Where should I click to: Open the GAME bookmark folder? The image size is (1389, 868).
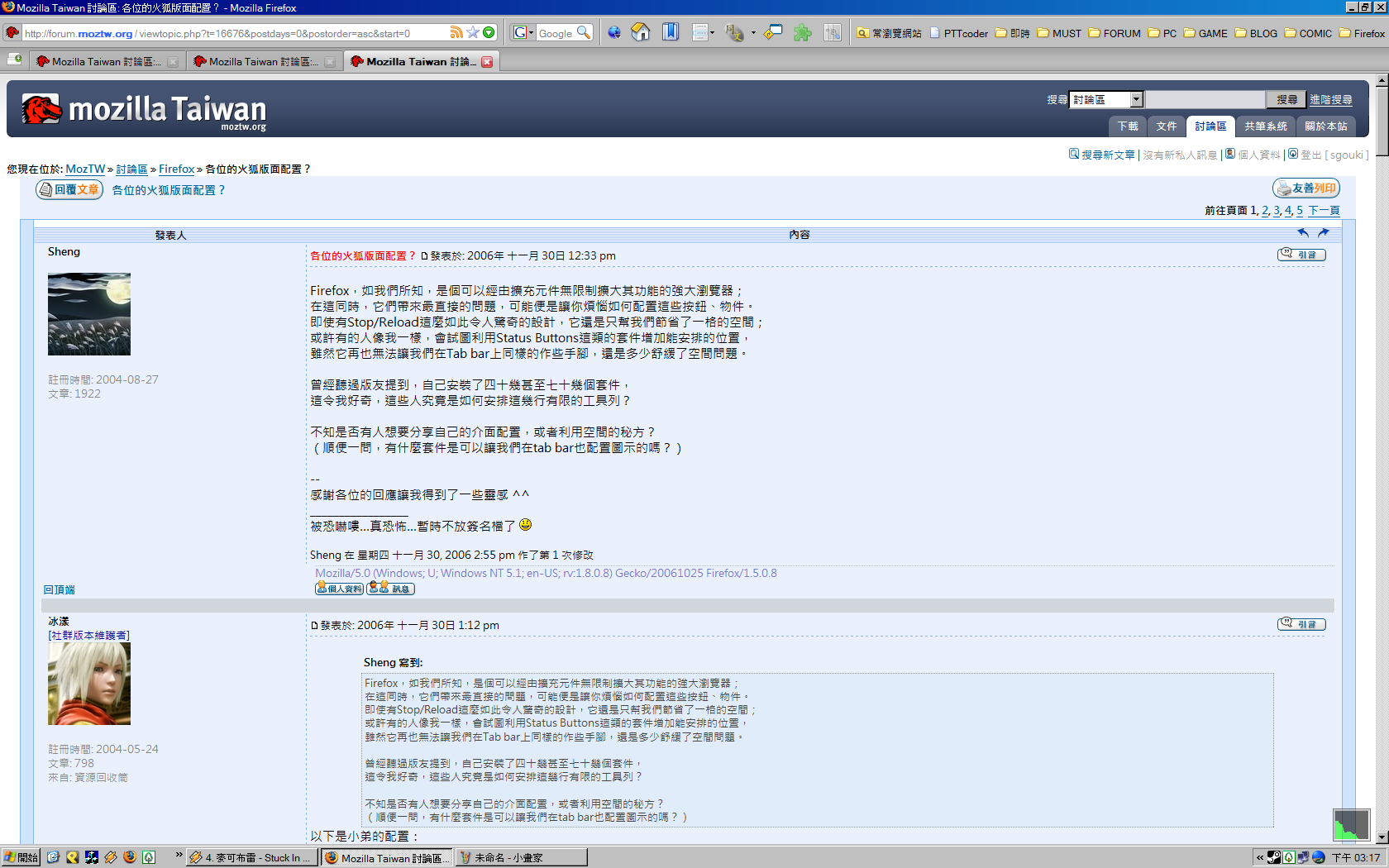1205,34
